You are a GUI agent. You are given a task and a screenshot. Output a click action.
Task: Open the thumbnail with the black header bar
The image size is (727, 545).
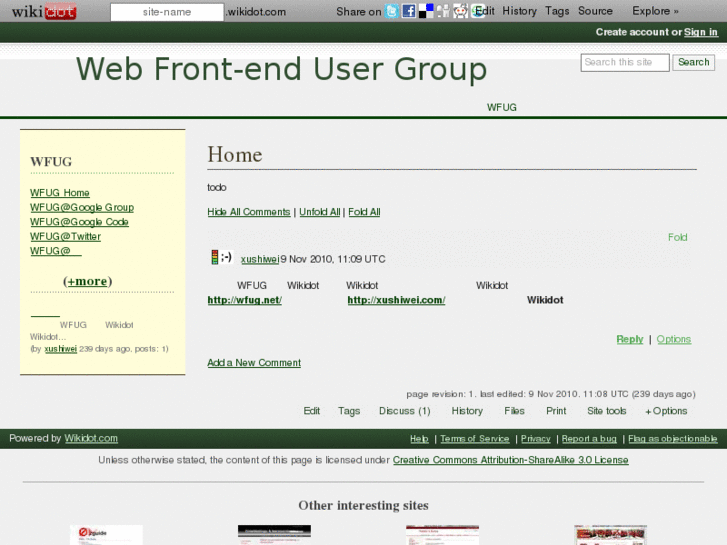tap(274, 535)
